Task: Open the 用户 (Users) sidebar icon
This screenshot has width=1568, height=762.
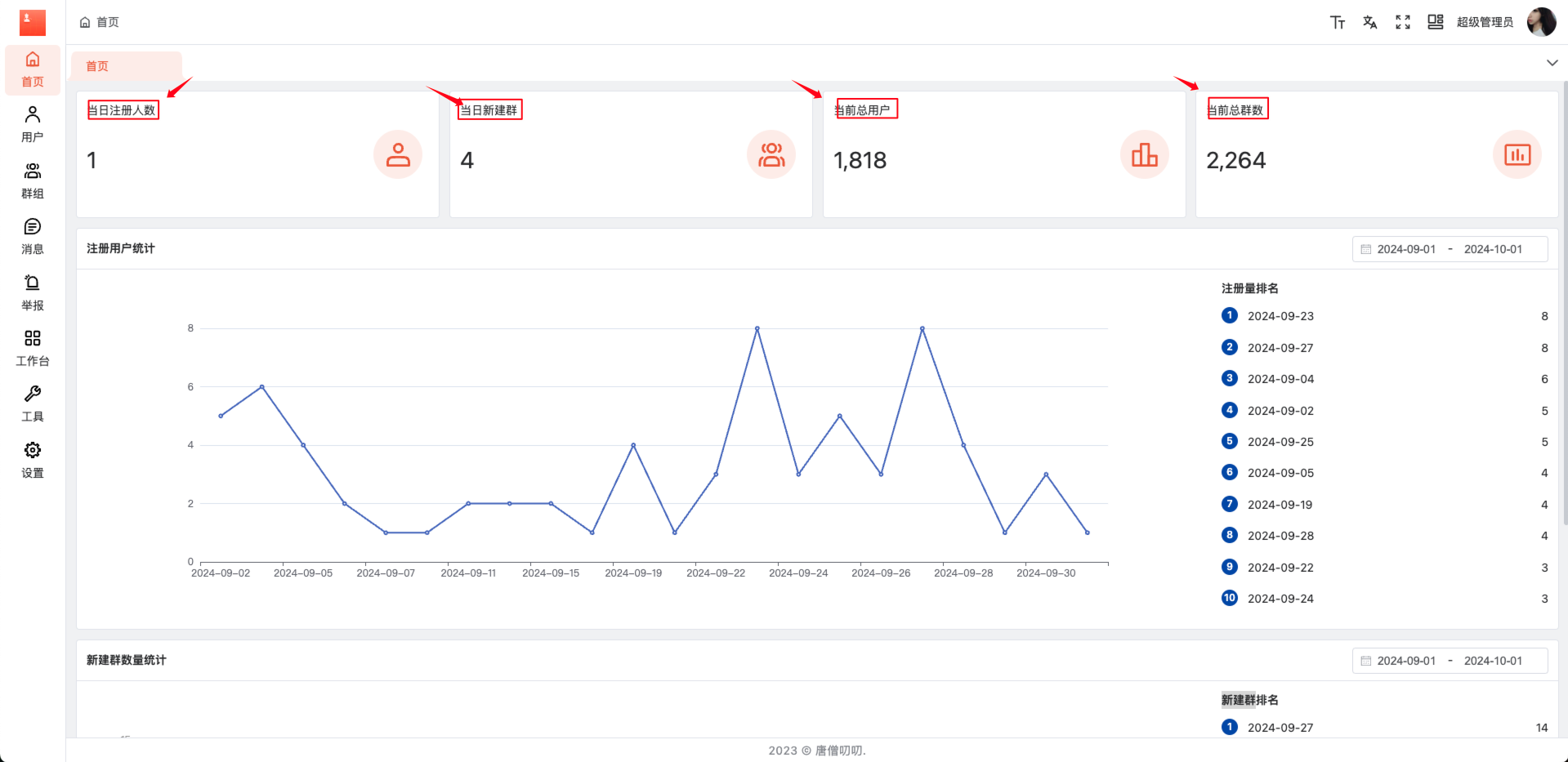Action: pos(33,124)
